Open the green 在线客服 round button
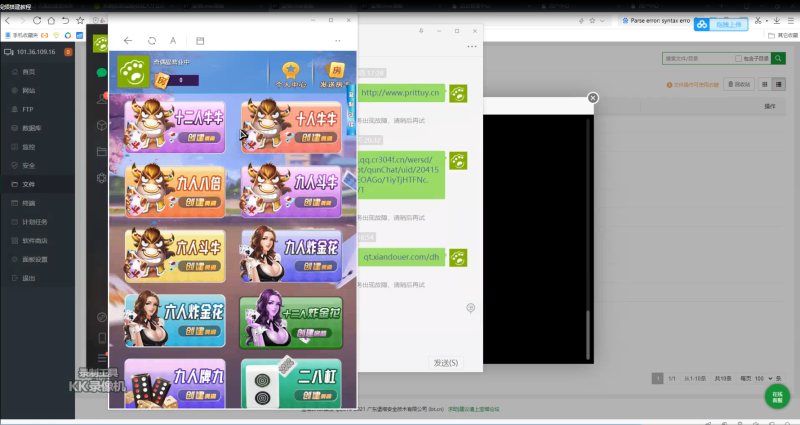The height and width of the screenshot is (425, 800). click(x=777, y=396)
